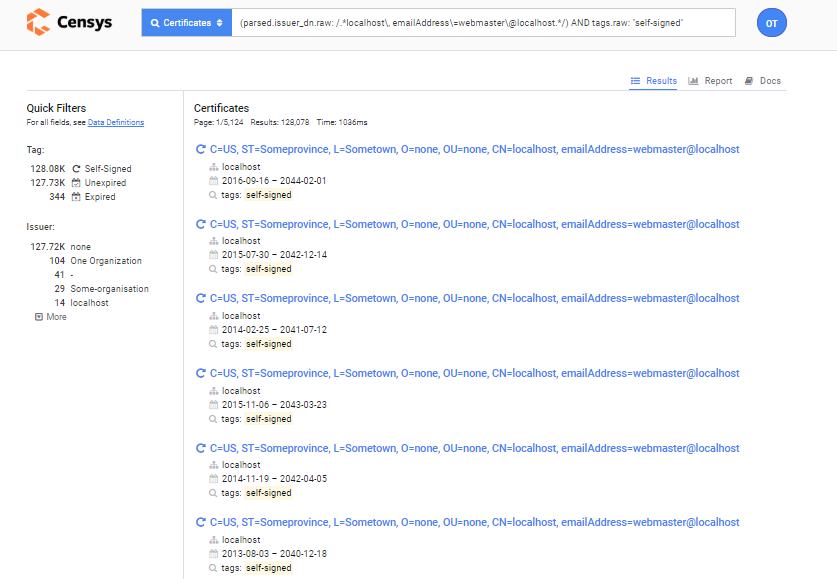The height and width of the screenshot is (579, 837).
Task: Click the self-signed tag under 2015-11-06 certificate
Action: [269, 419]
